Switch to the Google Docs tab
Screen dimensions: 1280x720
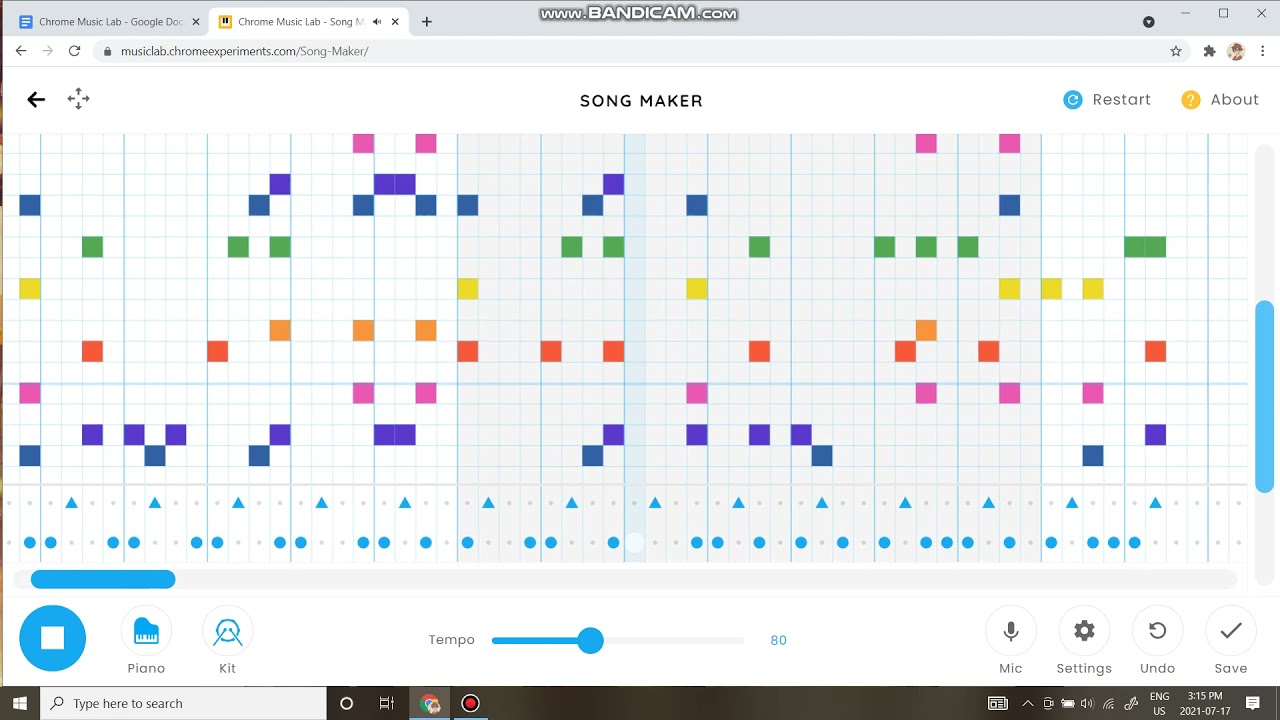click(110, 22)
